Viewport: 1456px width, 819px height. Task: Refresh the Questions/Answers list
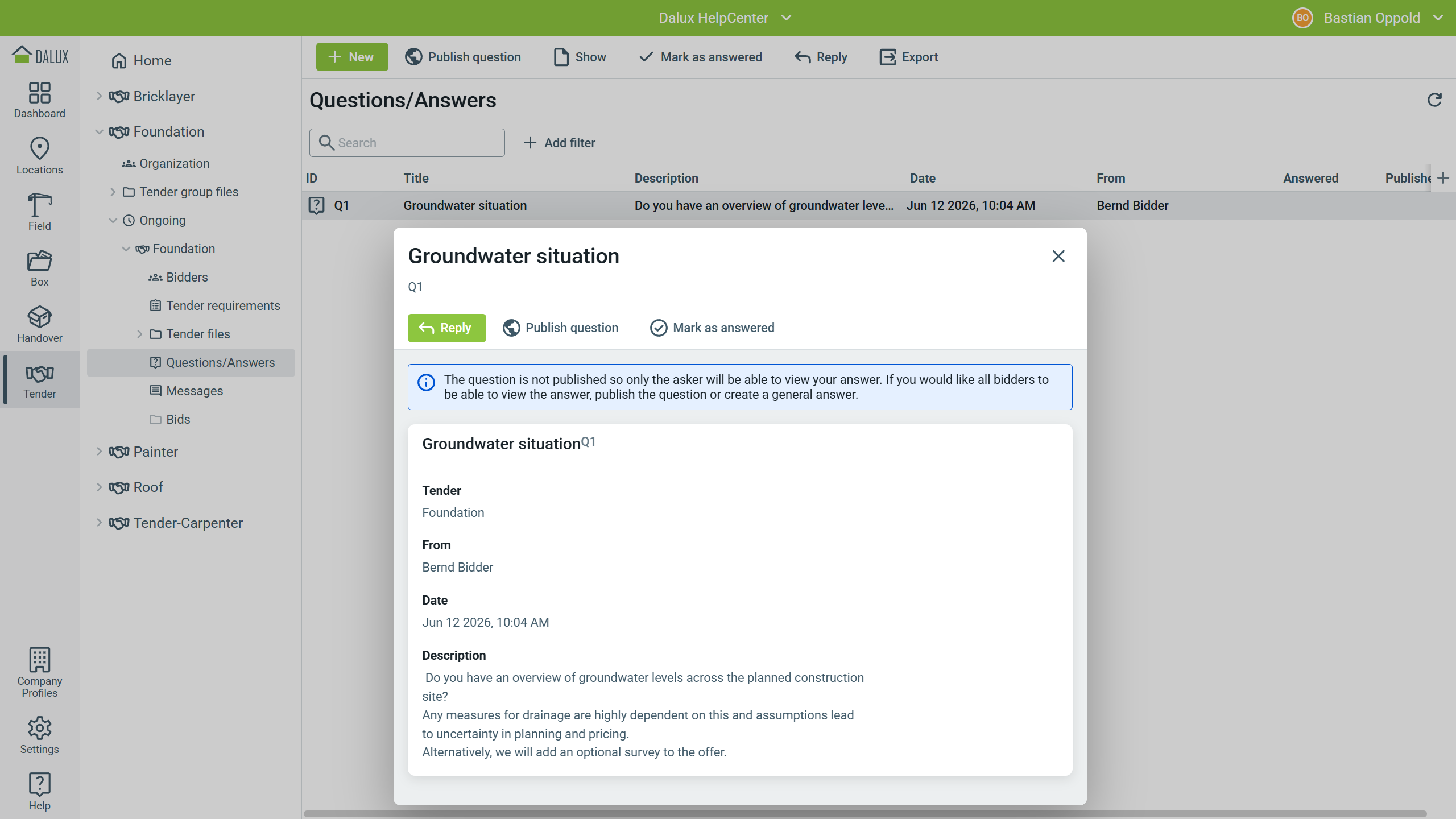1434,100
